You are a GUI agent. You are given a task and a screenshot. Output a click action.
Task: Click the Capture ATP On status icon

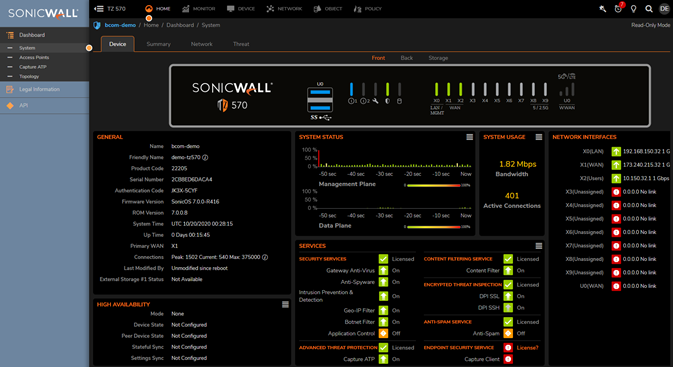point(383,359)
